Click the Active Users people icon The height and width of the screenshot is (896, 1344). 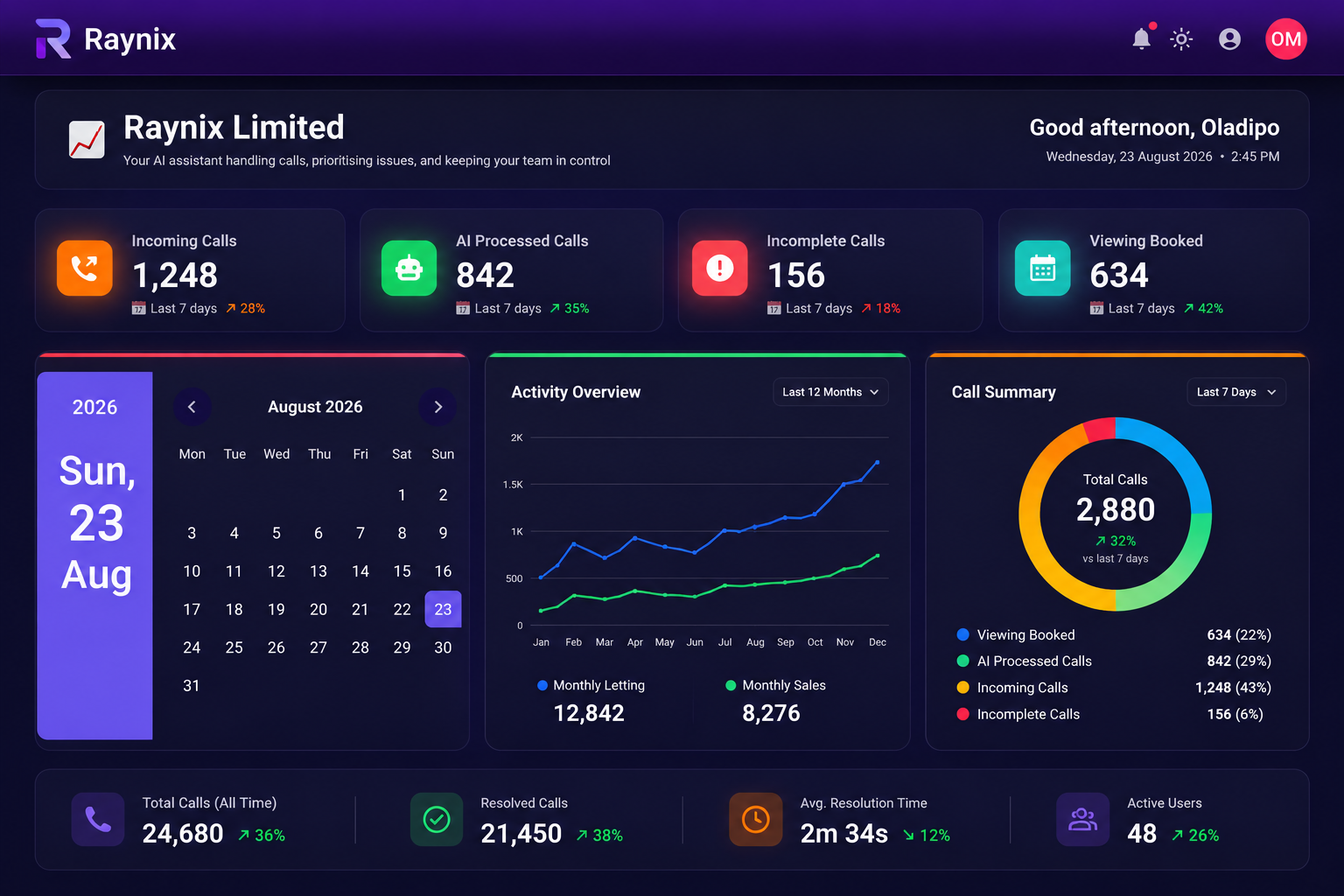(x=1082, y=819)
